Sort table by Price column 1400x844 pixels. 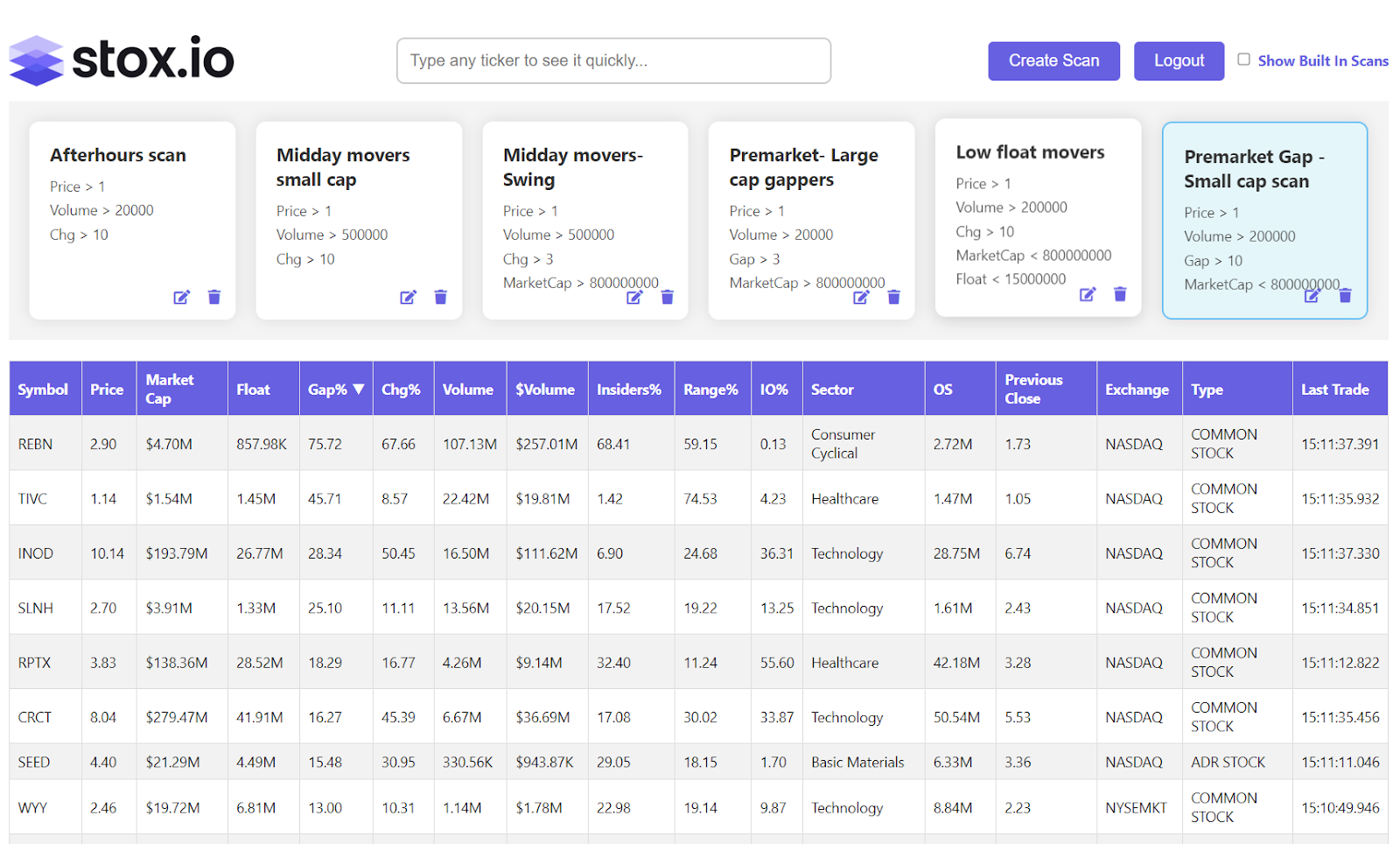pyautogui.click(x=107, y=390)
